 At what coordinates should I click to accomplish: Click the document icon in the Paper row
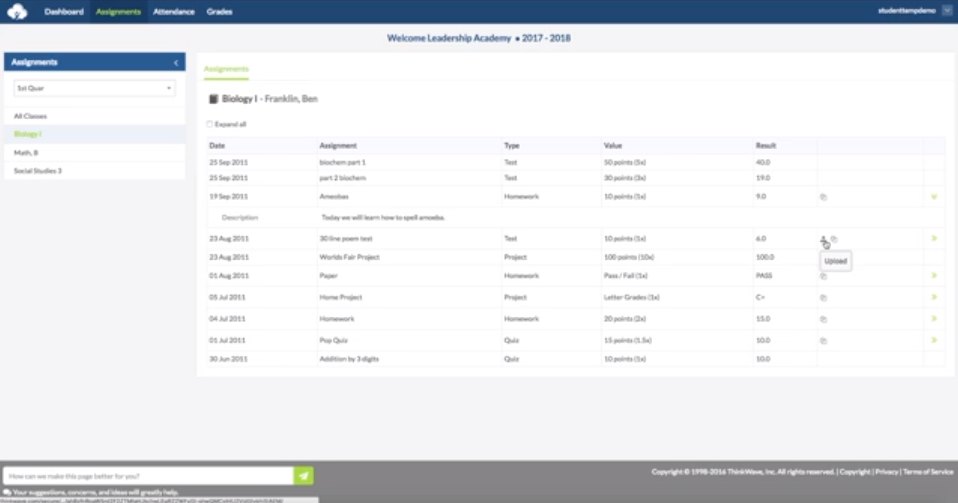[823, 276]
